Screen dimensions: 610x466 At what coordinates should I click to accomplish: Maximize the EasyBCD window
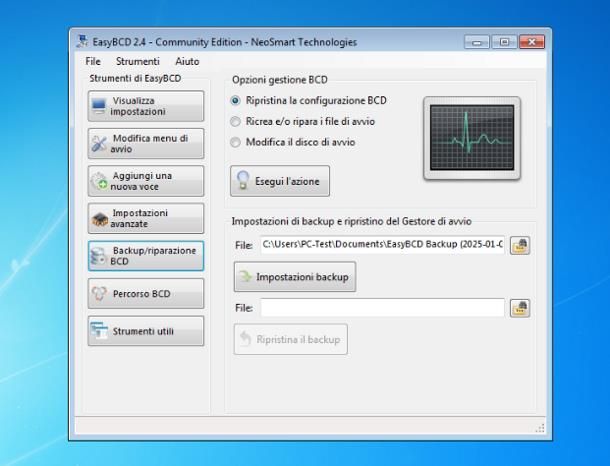(x=504, y=42)
